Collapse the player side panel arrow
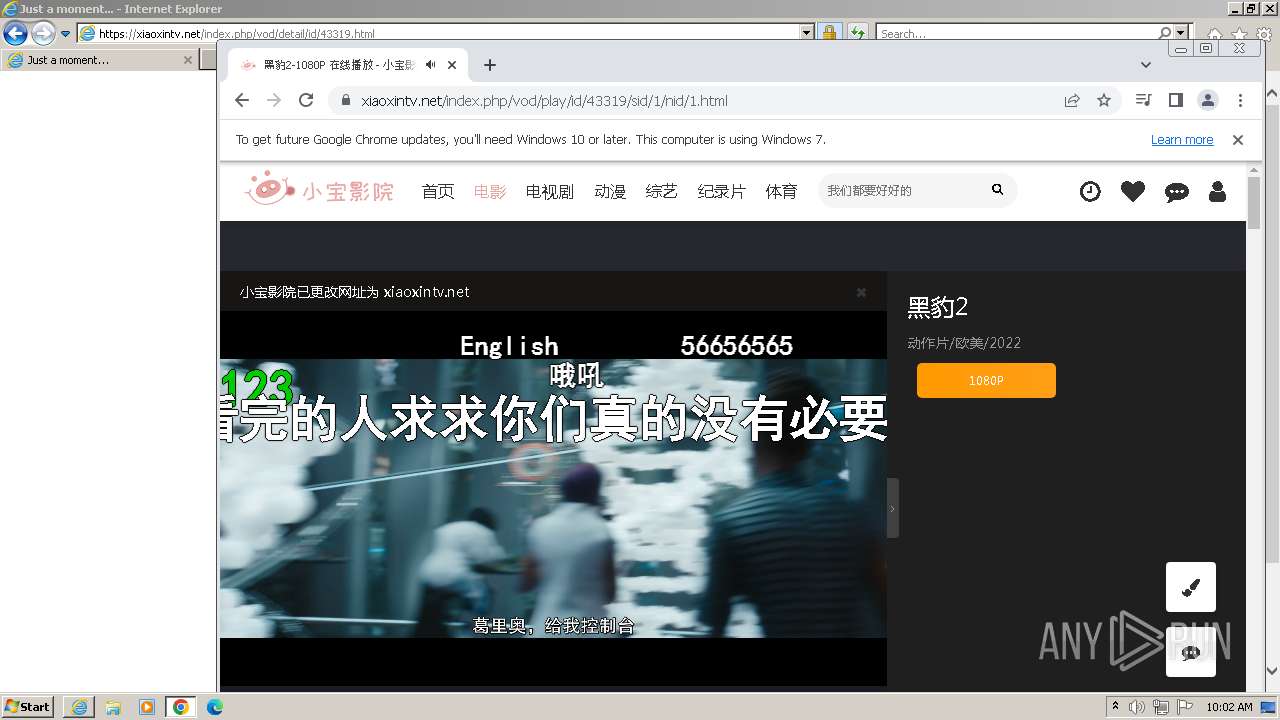Image resolution: width=1280 pixels, height=720 pixels. coord(892,508)
